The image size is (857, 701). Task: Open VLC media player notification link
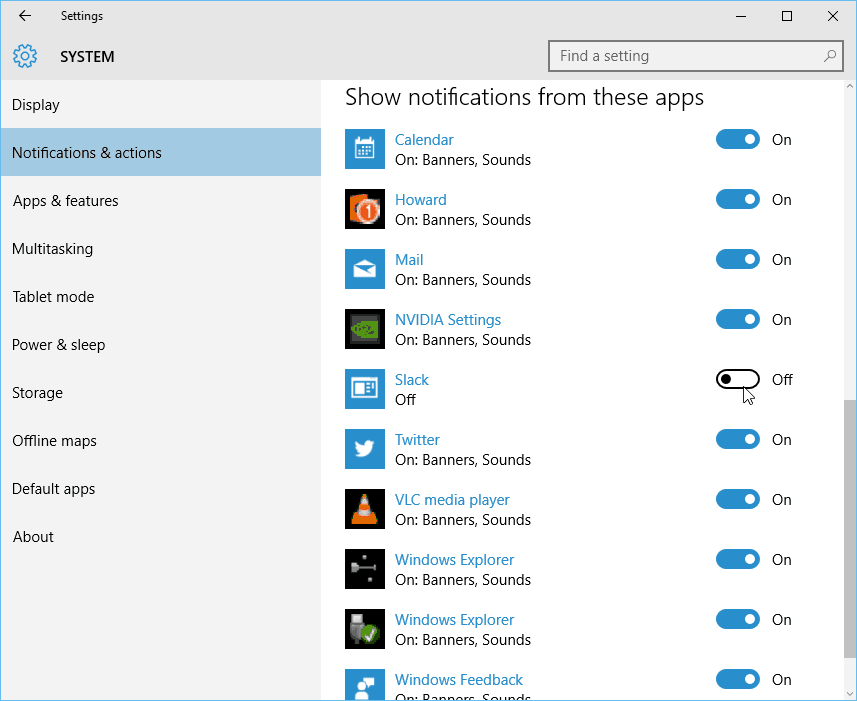coord(453,500)
